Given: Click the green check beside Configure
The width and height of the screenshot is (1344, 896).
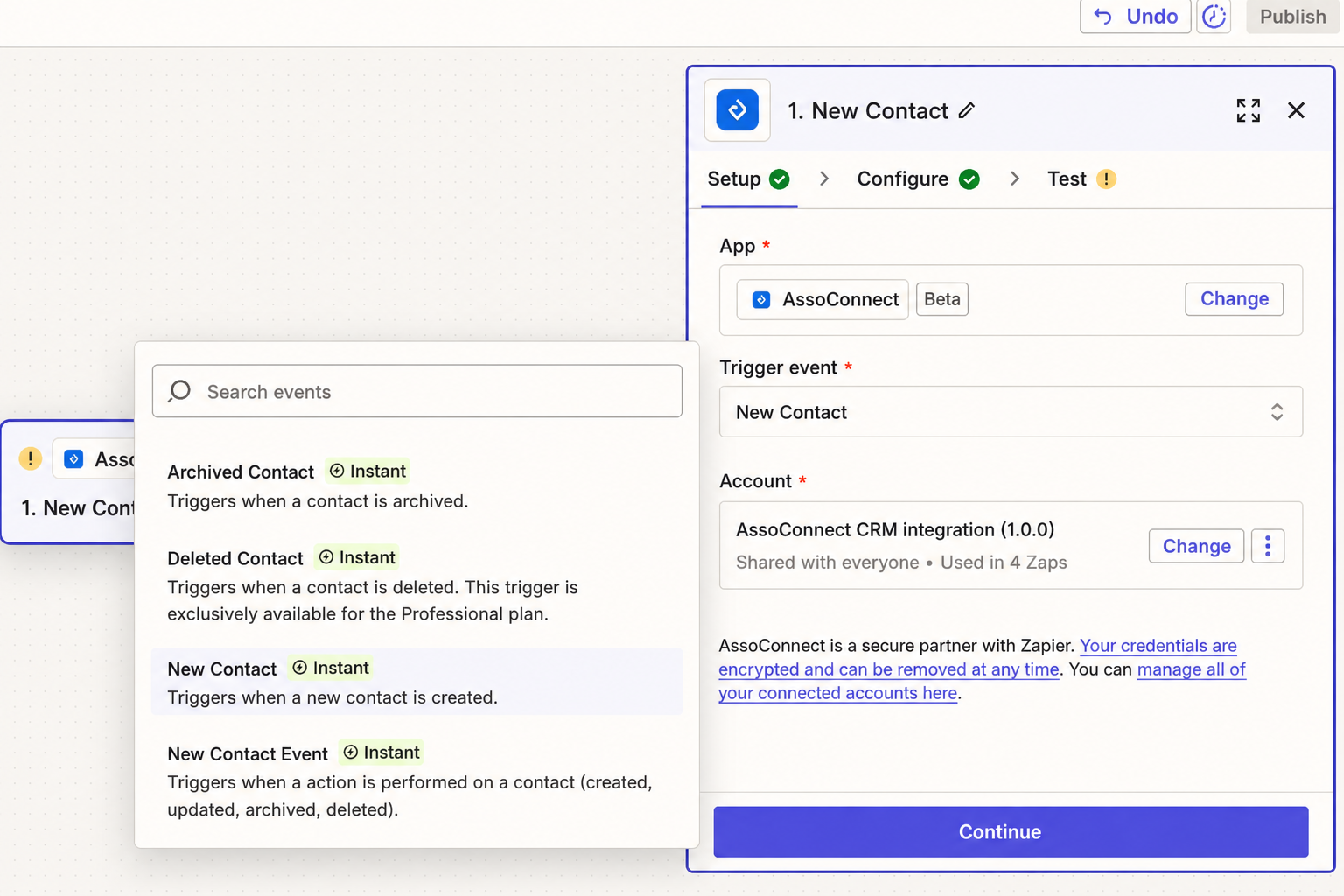Looking at the screenshot, I should click(969, 179).
